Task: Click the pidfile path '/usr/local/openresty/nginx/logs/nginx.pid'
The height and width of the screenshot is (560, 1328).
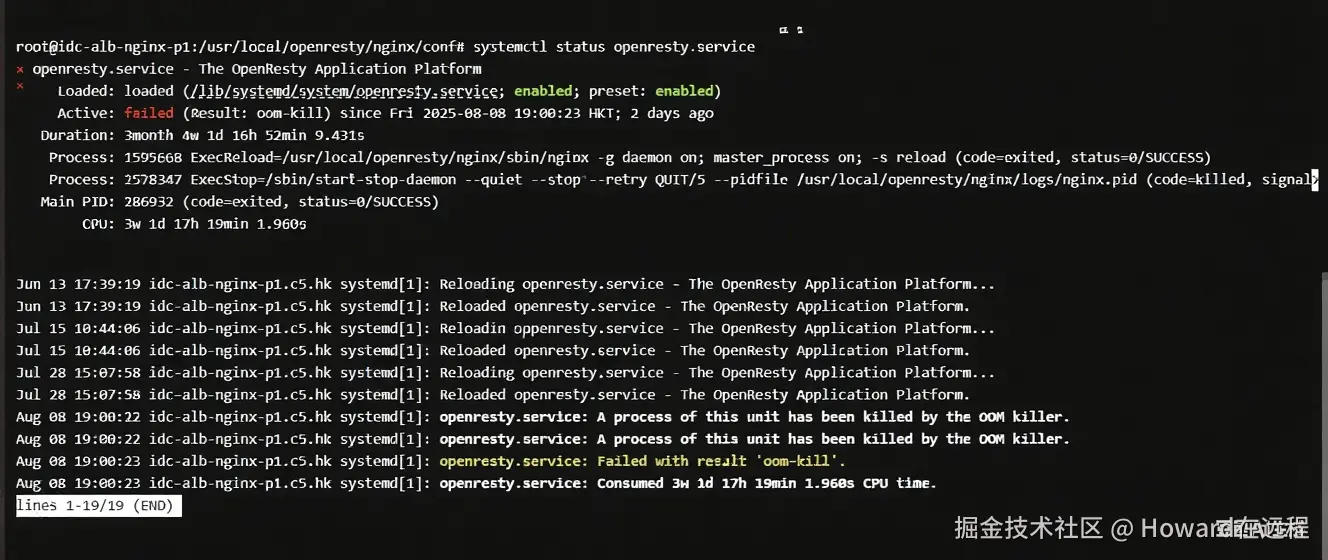Action: [x=969, y=179]
